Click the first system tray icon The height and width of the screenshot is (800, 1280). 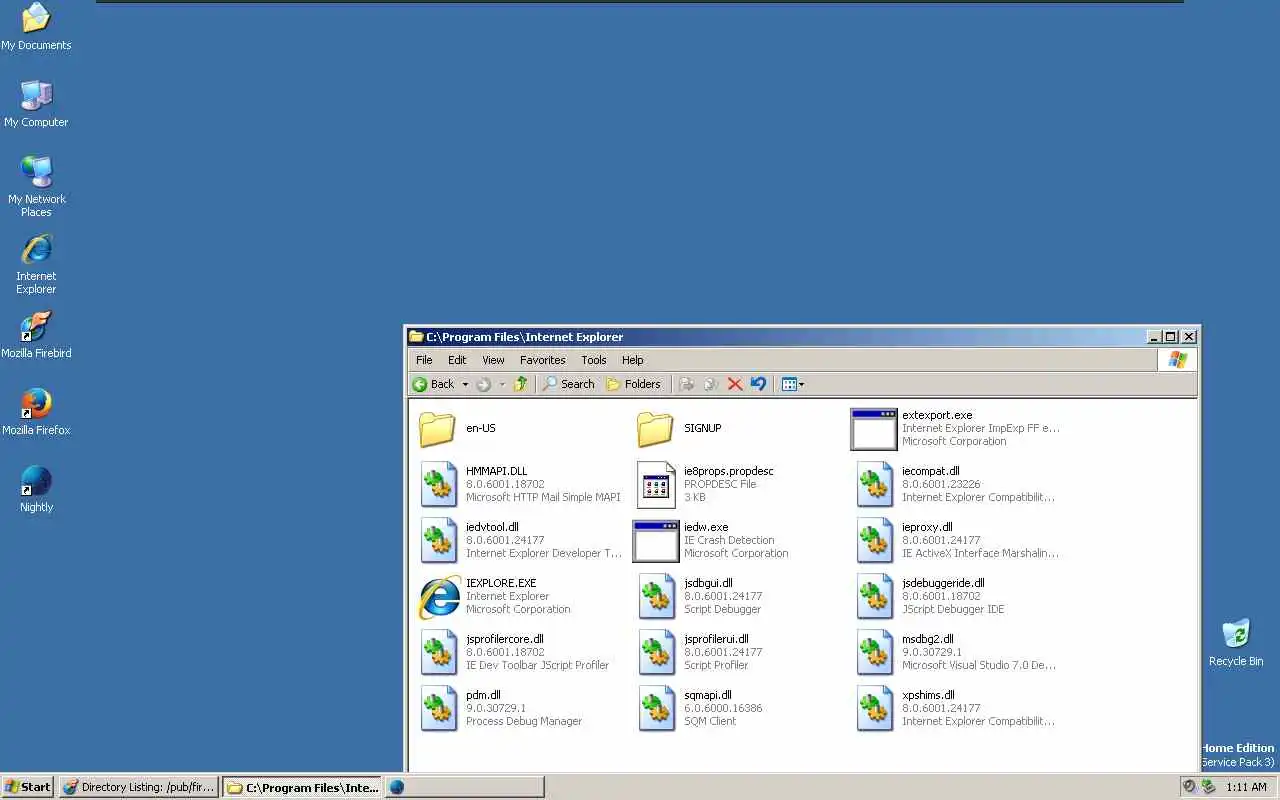pos(1189,787)
